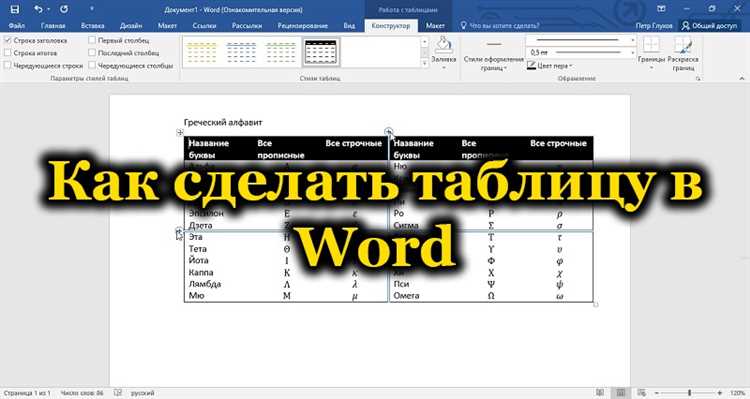Open the Петр Глухов account name
Viewport: 750px width, 399px height.
pyautogui.click(x=654, y=26)
